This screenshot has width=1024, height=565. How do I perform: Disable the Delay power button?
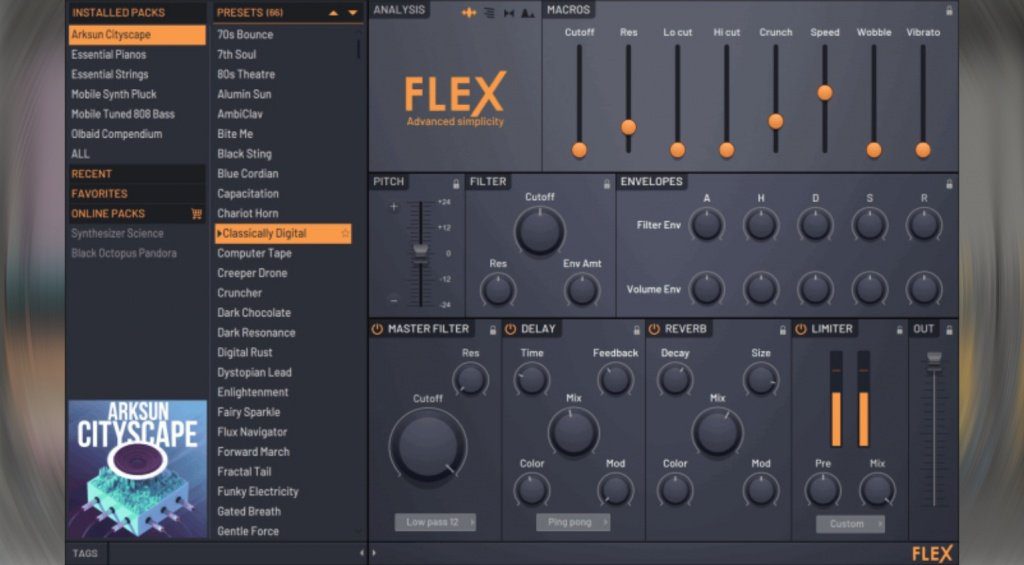point(511,329)
